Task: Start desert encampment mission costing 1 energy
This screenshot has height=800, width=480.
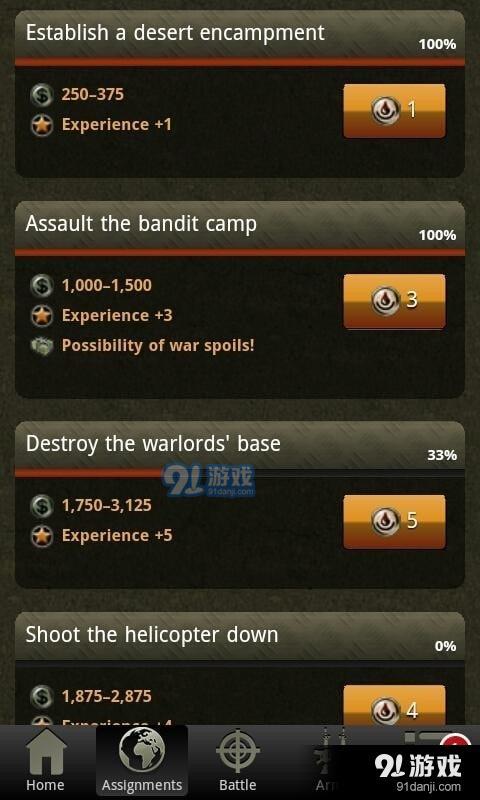Action: point(394,111)
